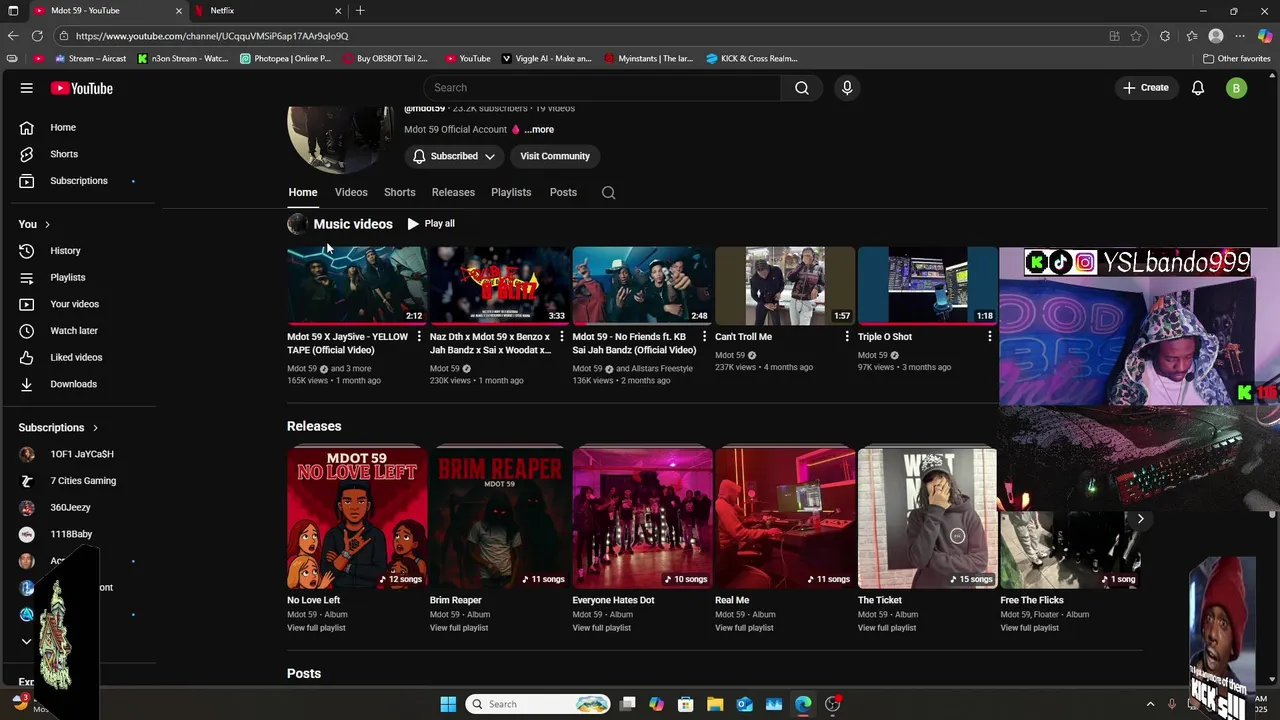This screenshot has height=720, width=1280.
Task: Switch to the channel Playlists tab
Action: pyautogui.click(x=511, y=192)
